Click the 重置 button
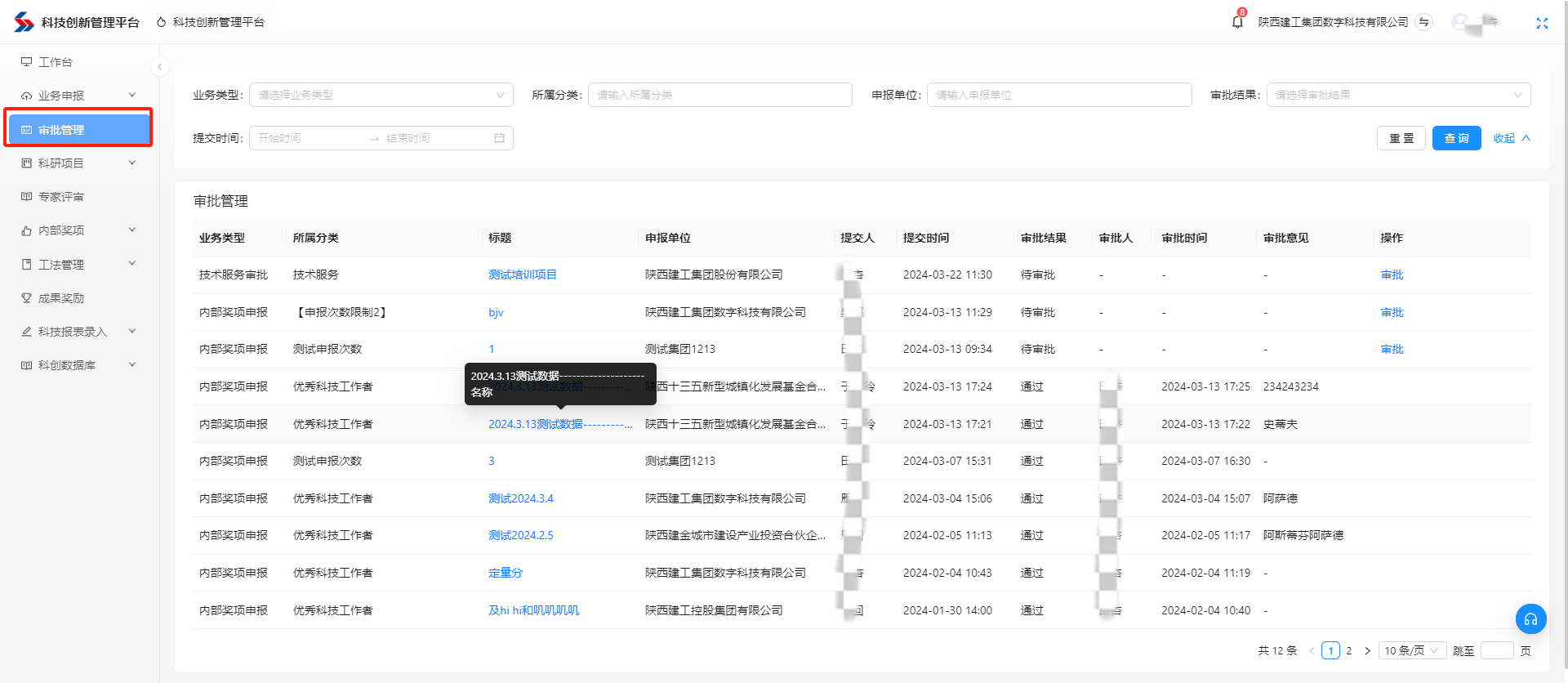Image resolution: width=1568 pixels, height=683 pixels. (1401, 138)
